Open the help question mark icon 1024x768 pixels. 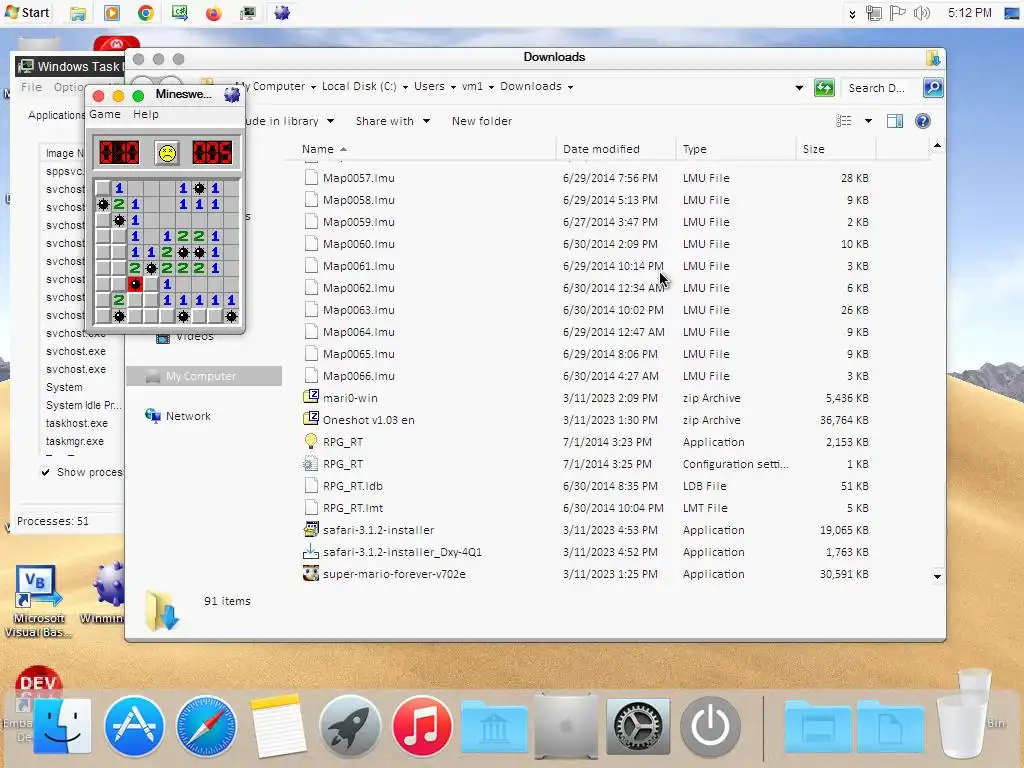point(923,121)
